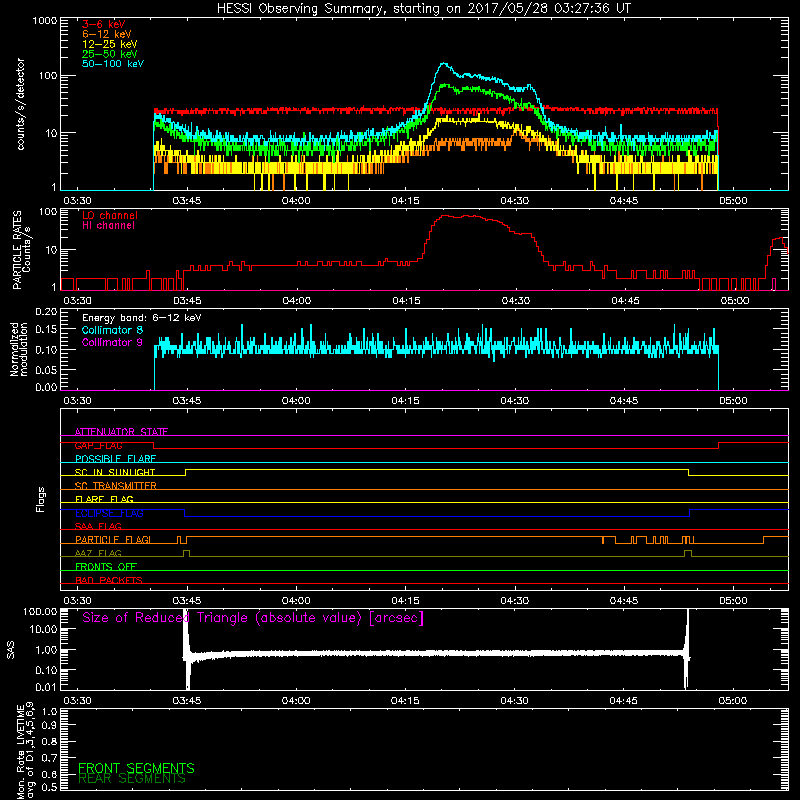Click the 04:15 tick label under top plot
Image resolution: width=800 pixels, height=800 pixels.
(x=405, y=201)
